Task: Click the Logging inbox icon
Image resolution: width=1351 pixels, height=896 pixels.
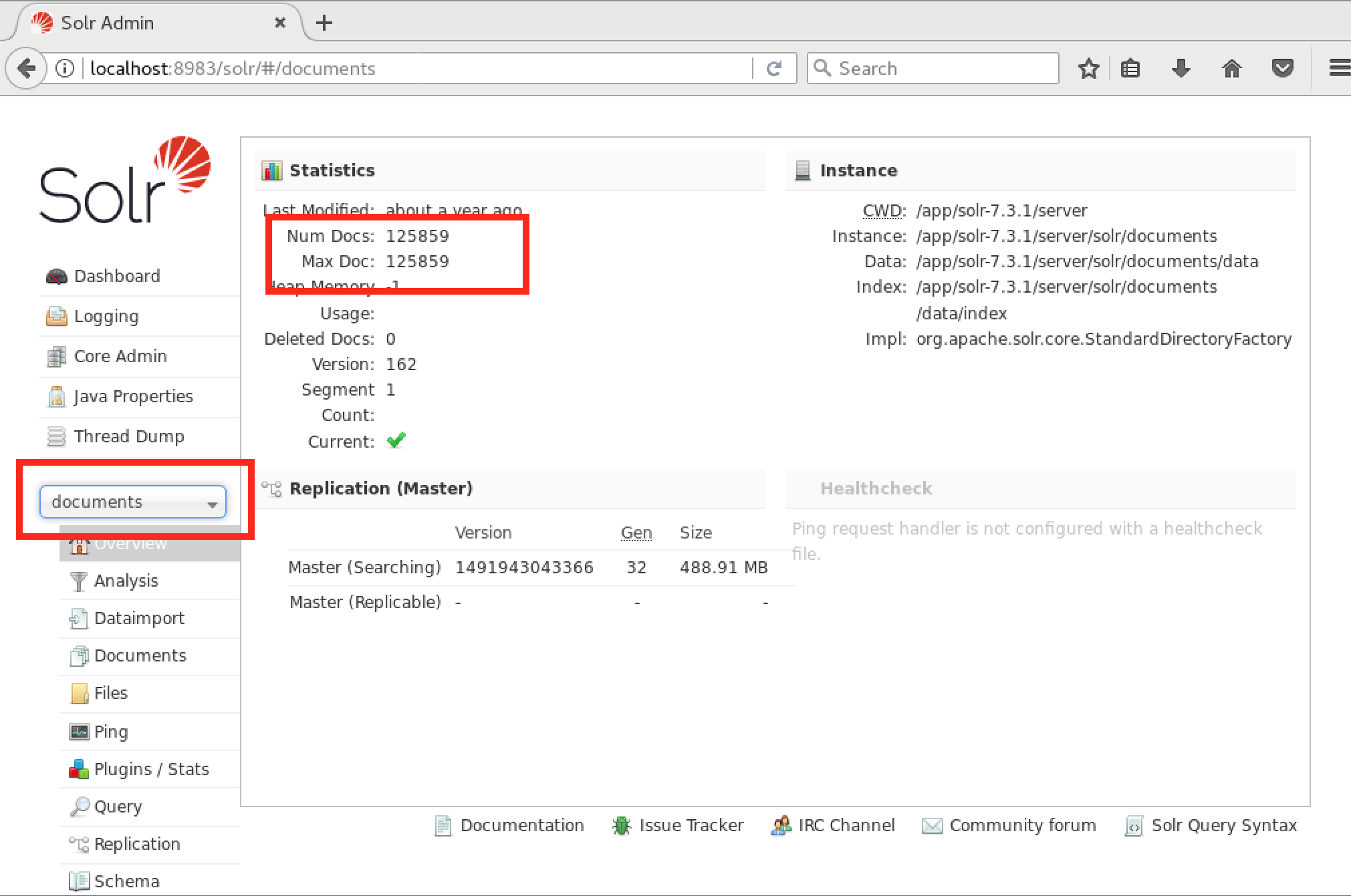Action: point(57,316)
